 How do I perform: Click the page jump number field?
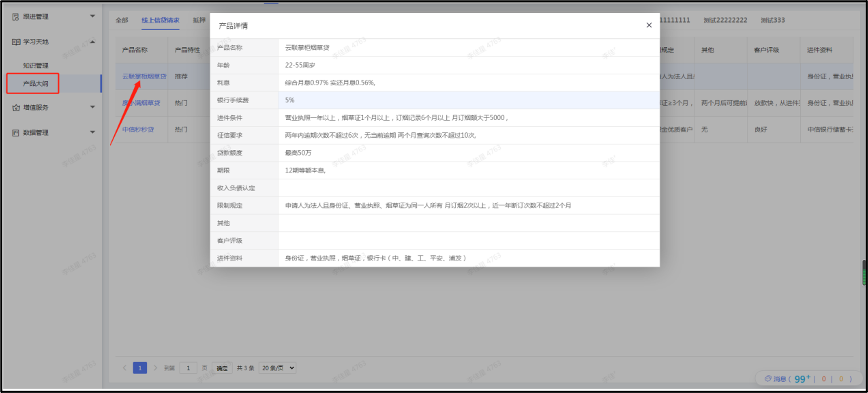pyautogui.click(x=188, y=368)
